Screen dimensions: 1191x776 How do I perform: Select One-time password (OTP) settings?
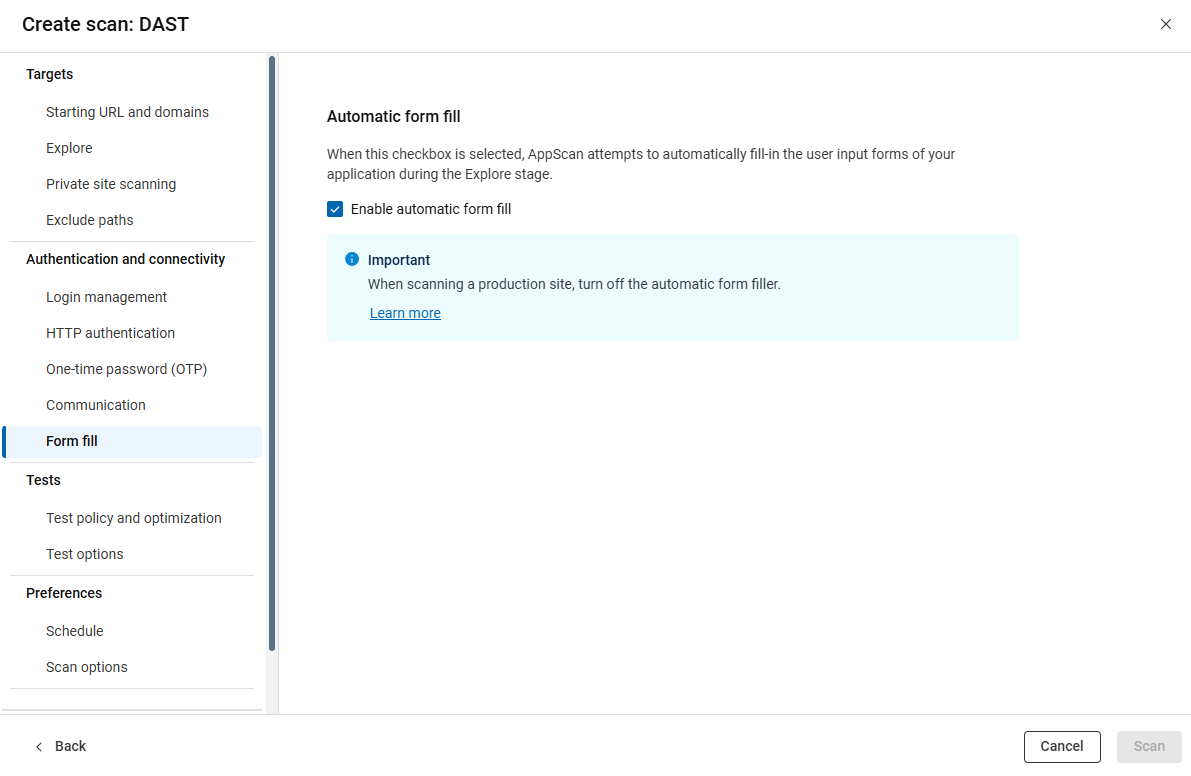click(127, 369)
